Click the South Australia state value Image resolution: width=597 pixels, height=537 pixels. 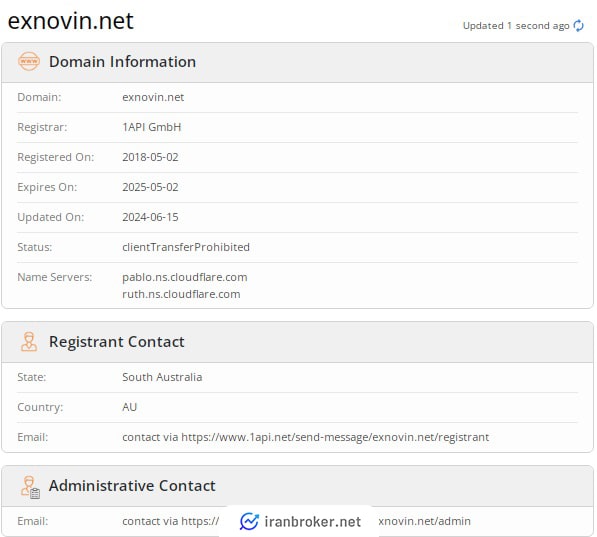162,377
